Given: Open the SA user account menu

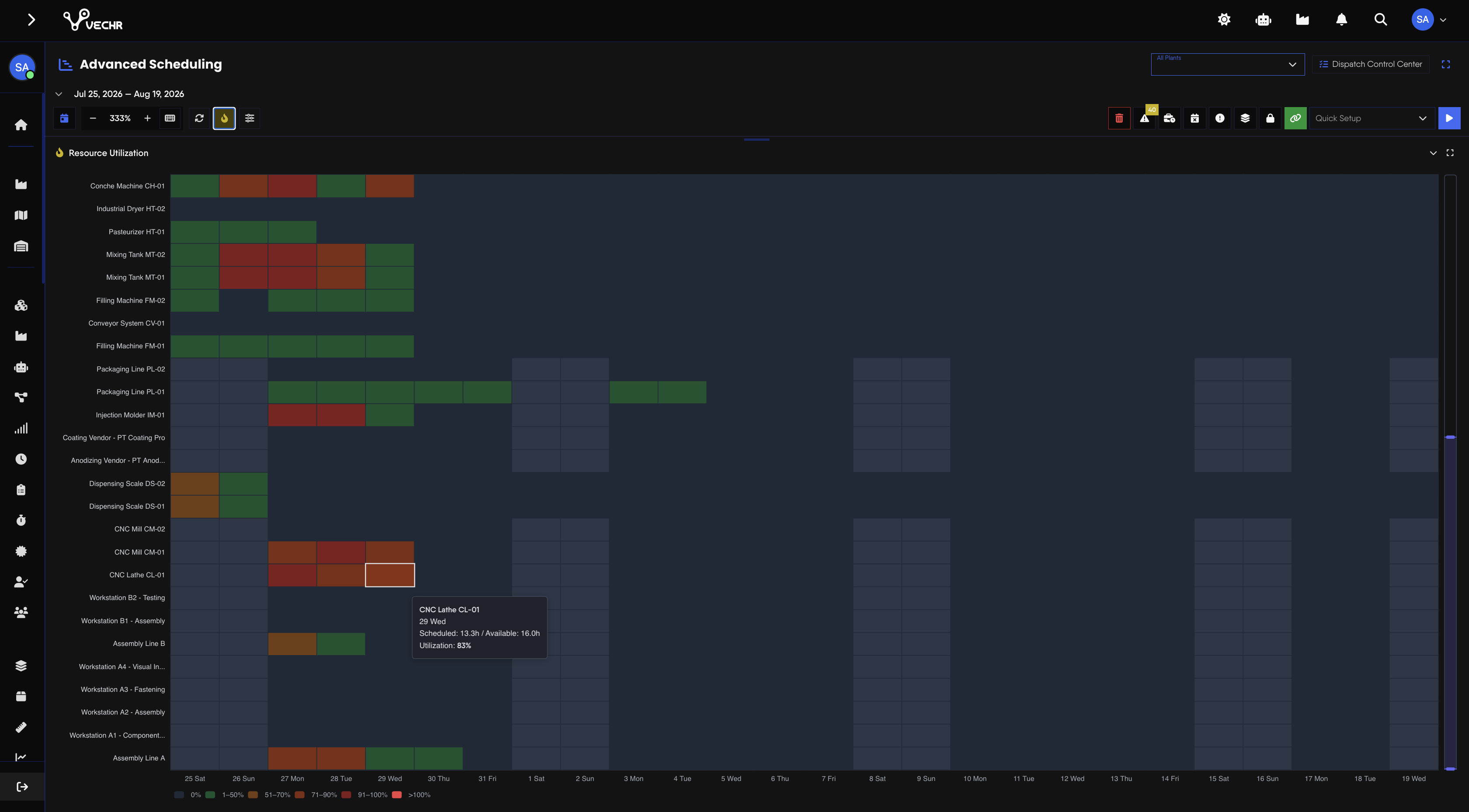Looking at the screenshot, I should (x=1429, y=20).
